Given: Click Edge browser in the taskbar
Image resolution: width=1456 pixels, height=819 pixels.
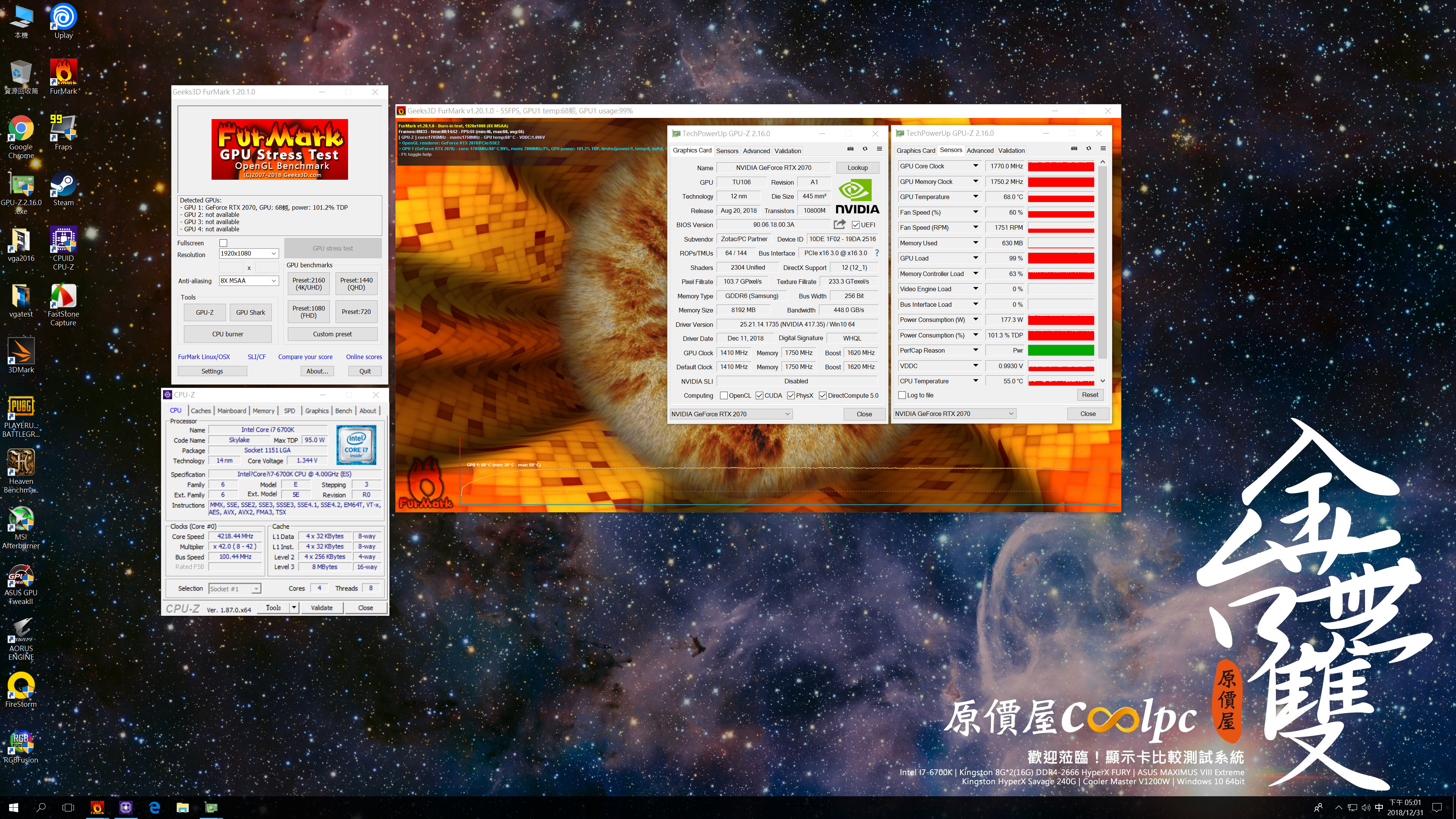Looking at the screenshot, I should [x=154, y=807].
